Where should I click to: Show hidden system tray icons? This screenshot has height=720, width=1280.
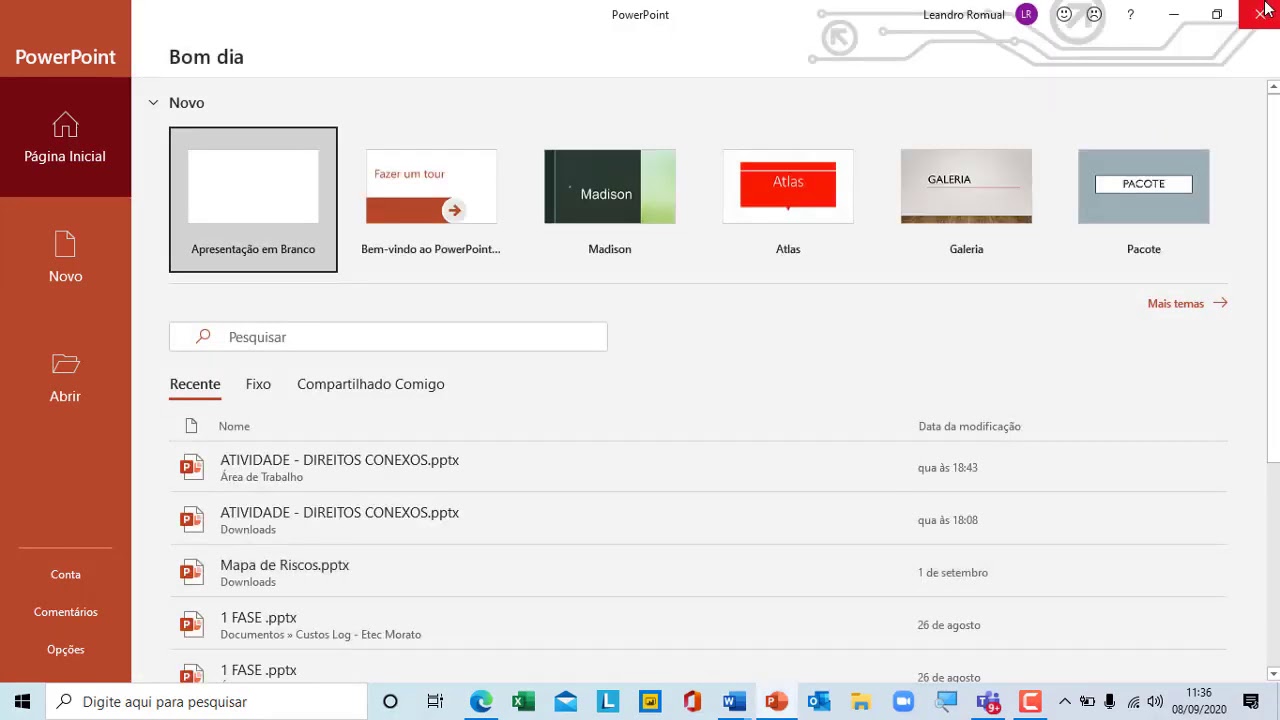(1064, 702)
